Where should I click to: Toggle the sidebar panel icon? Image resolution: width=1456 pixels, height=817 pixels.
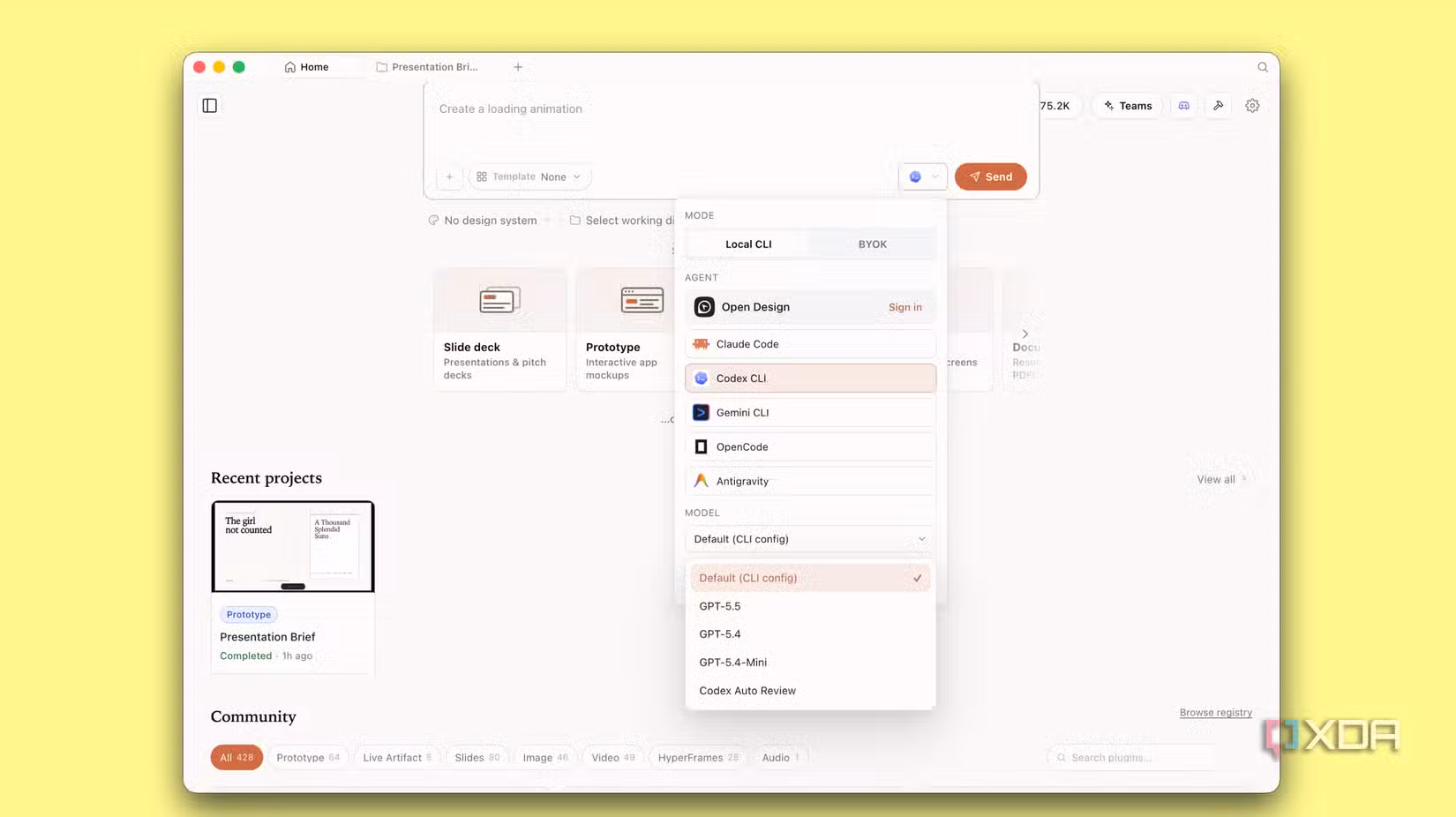[209, 106]
